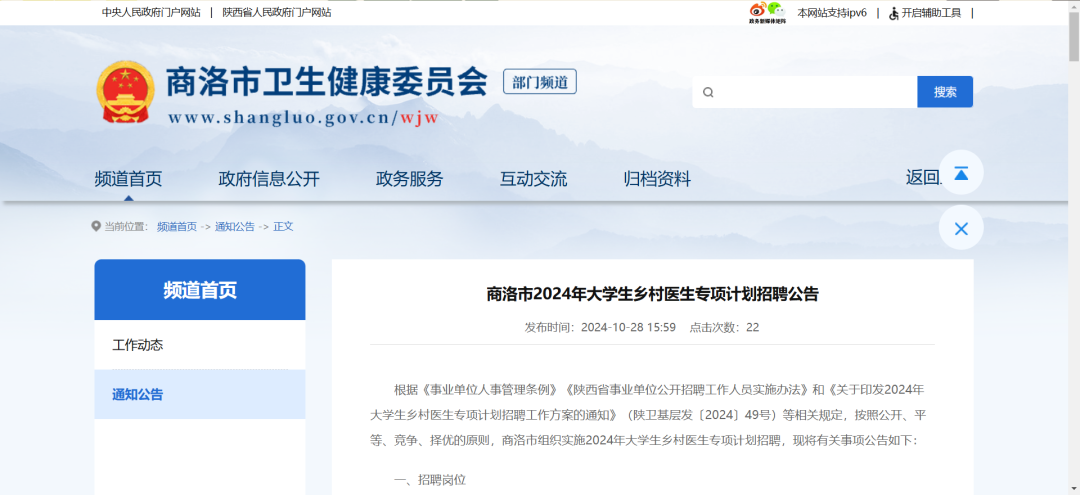Click the magnifier icon in search box
1080x495 pixels.
pos(708,92)
